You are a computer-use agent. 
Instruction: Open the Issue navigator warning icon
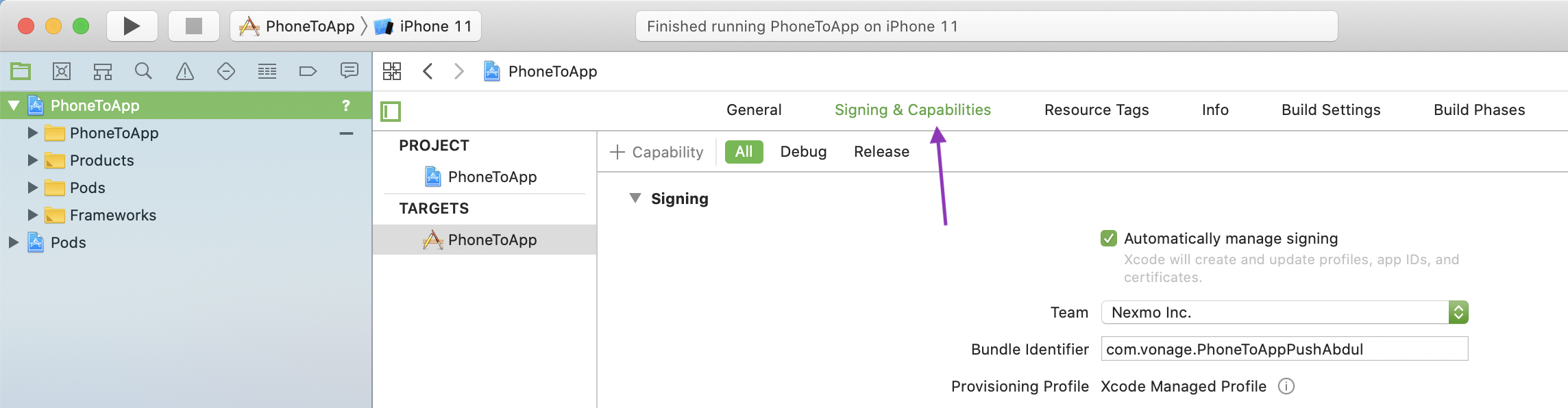coord(184,71)
